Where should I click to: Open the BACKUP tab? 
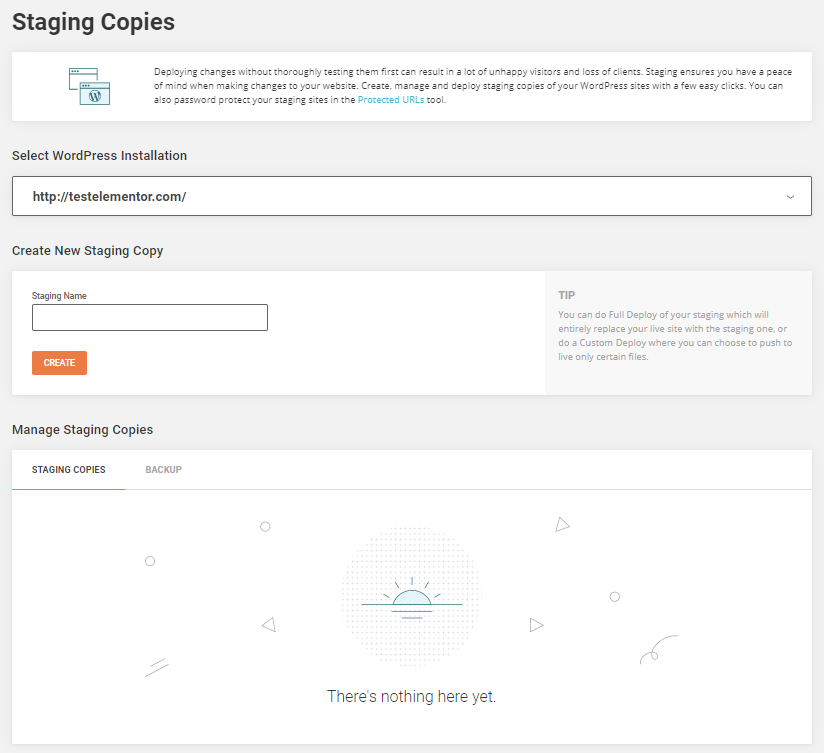(163, 470)
